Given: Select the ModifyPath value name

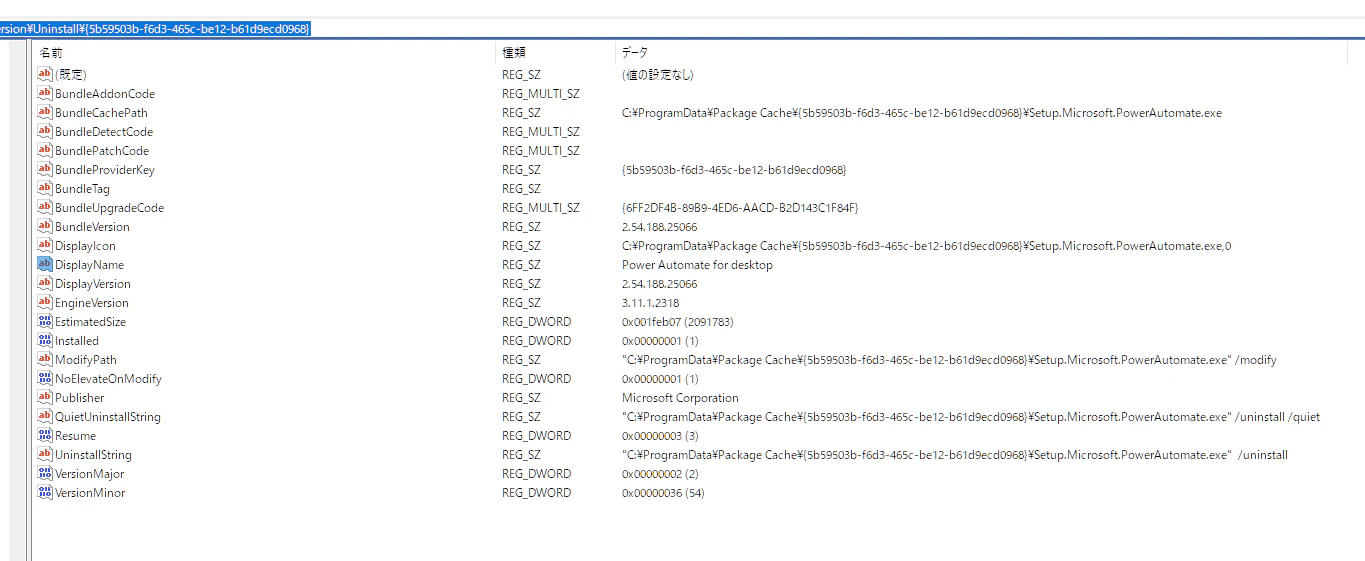Looking at the screenshot, I should (86, 360).
